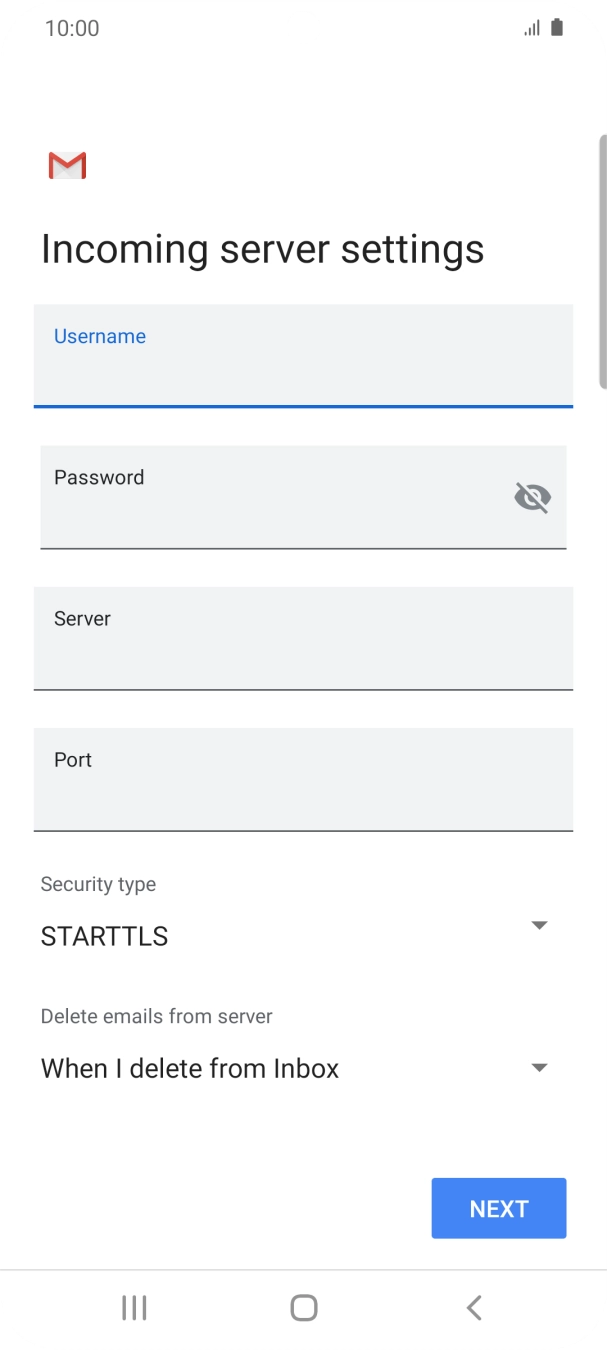Click the STARTTLS dropdown arrow
Screen dimensions: 607x1350
(539, 925)
